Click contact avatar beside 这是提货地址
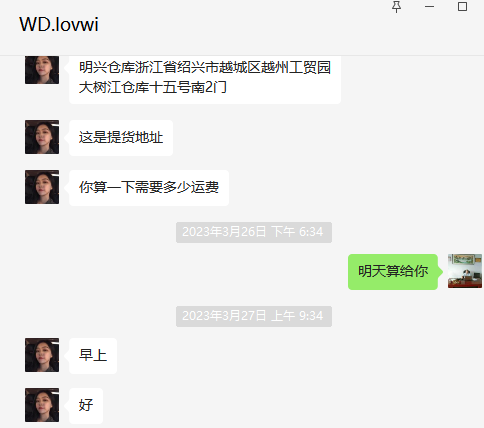Viewport: 484px width, 428px height. tap(42, 137)
